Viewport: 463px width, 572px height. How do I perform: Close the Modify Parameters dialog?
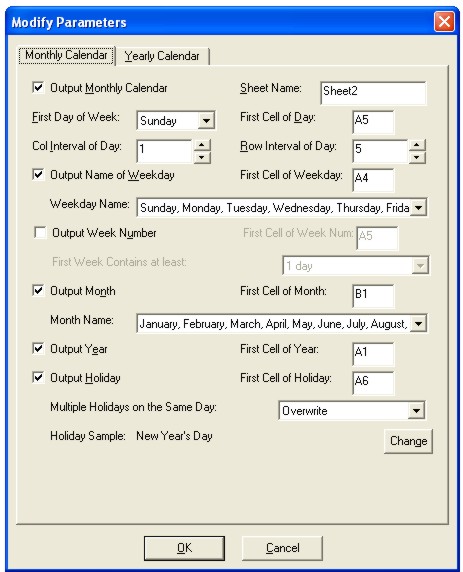(x=444, y=22)
